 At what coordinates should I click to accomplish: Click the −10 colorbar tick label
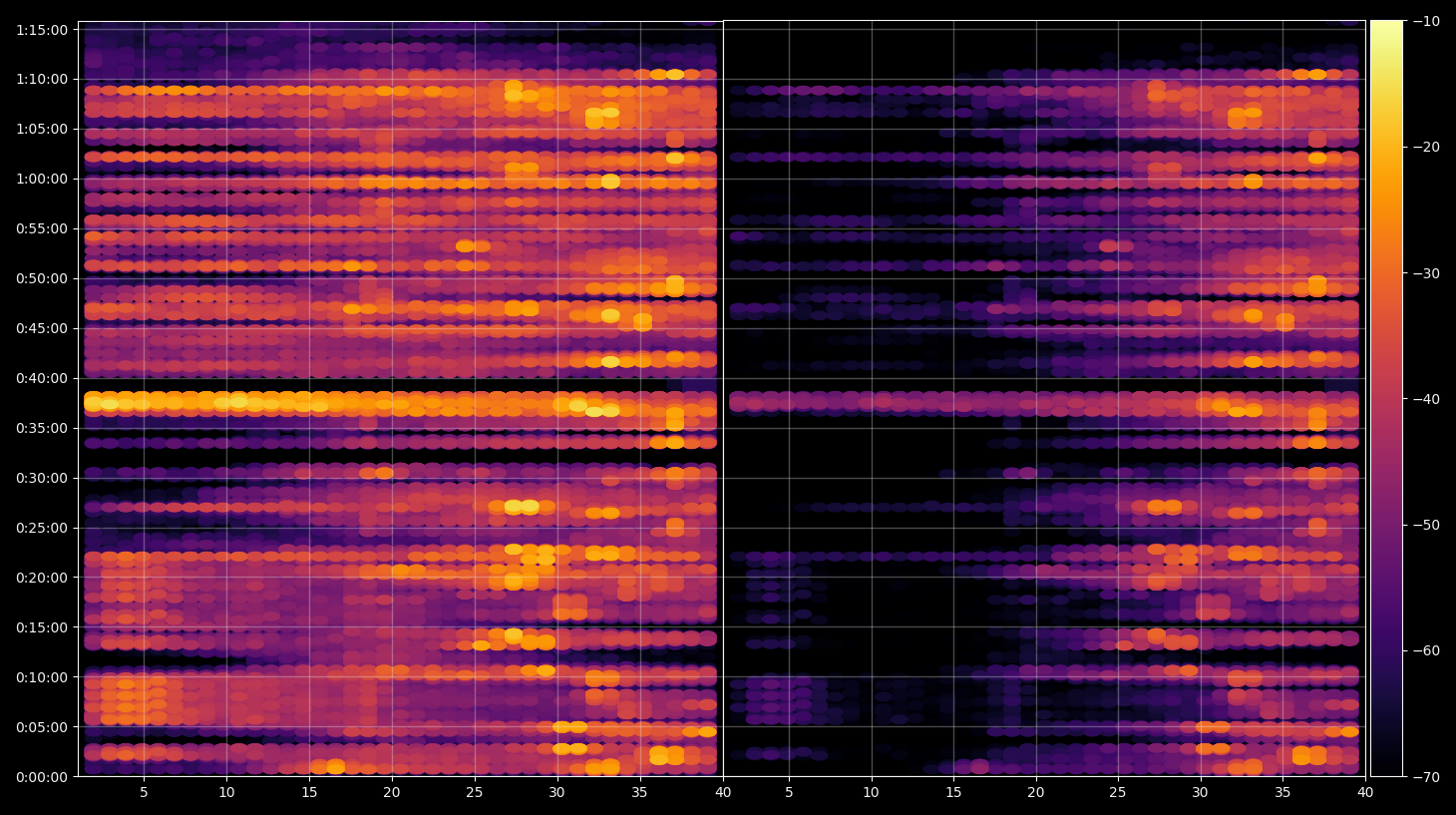click(1426, 21)
